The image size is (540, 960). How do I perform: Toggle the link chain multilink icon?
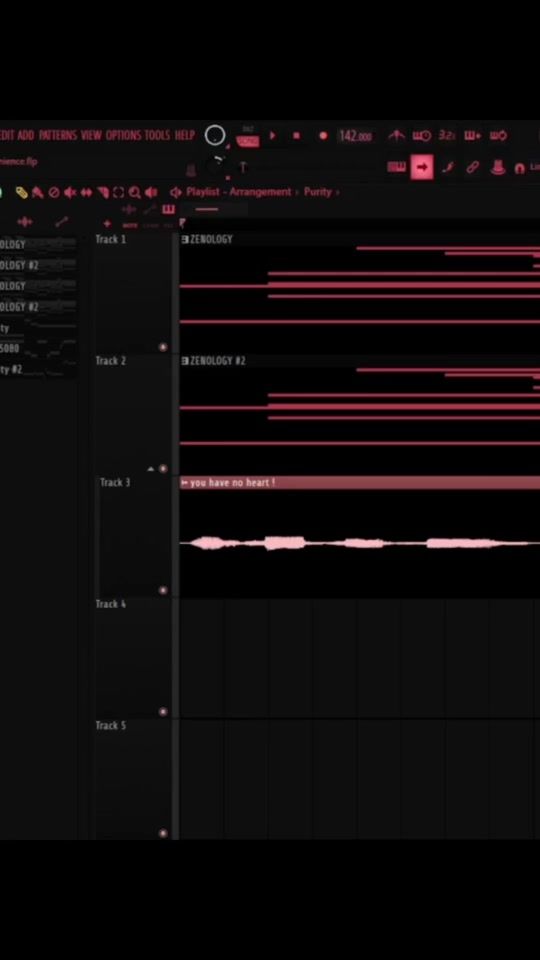[x=473, y=167]
